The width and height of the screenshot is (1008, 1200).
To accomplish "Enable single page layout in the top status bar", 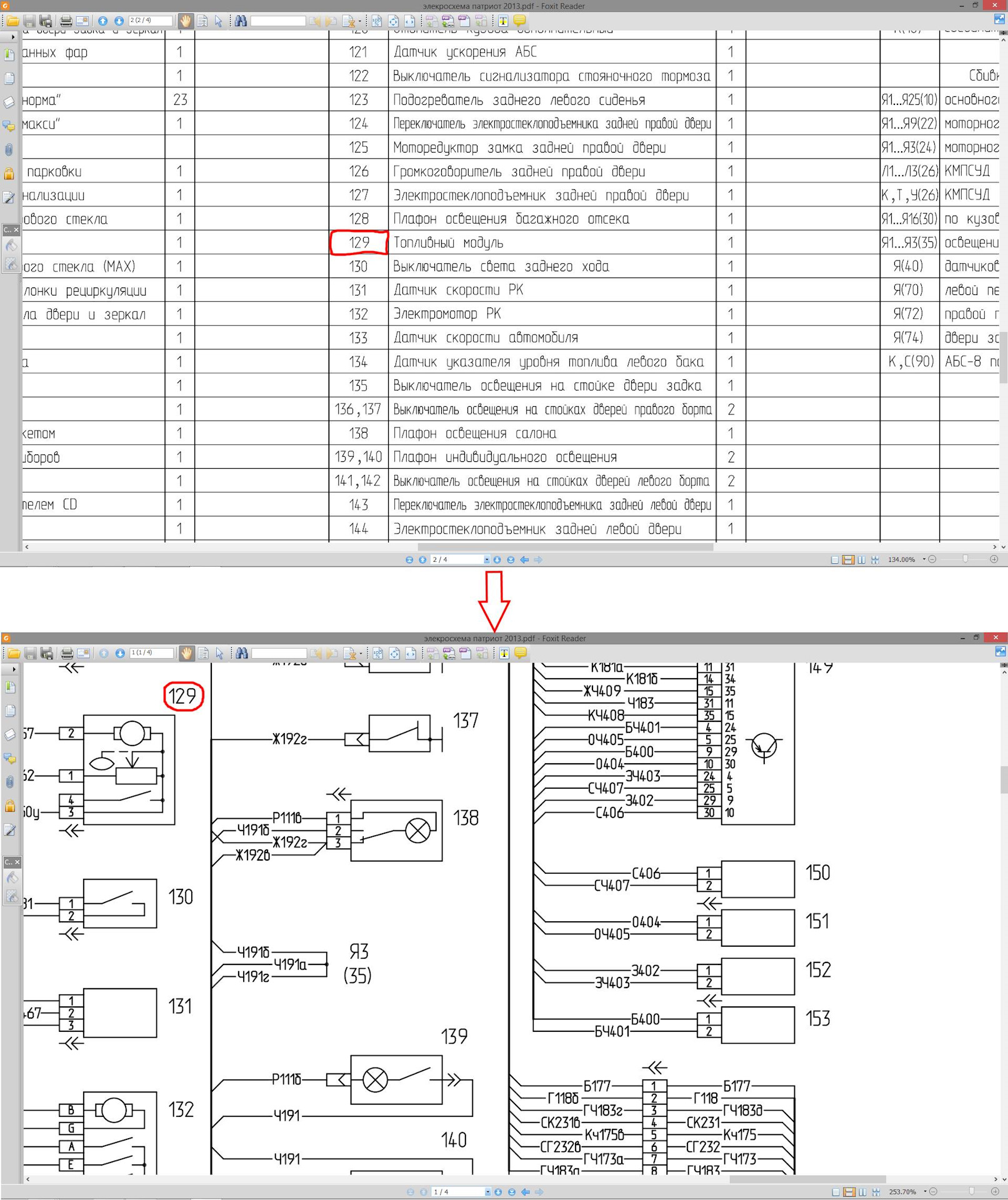I will (835, 560).
